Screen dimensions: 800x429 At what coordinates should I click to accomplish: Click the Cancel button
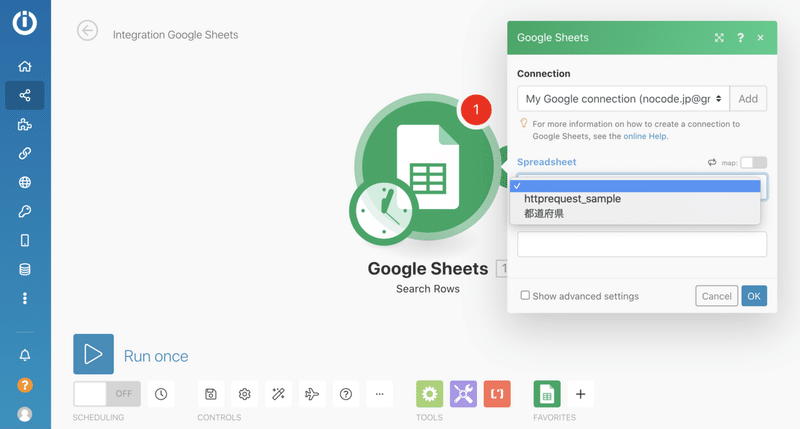(716, 296)
